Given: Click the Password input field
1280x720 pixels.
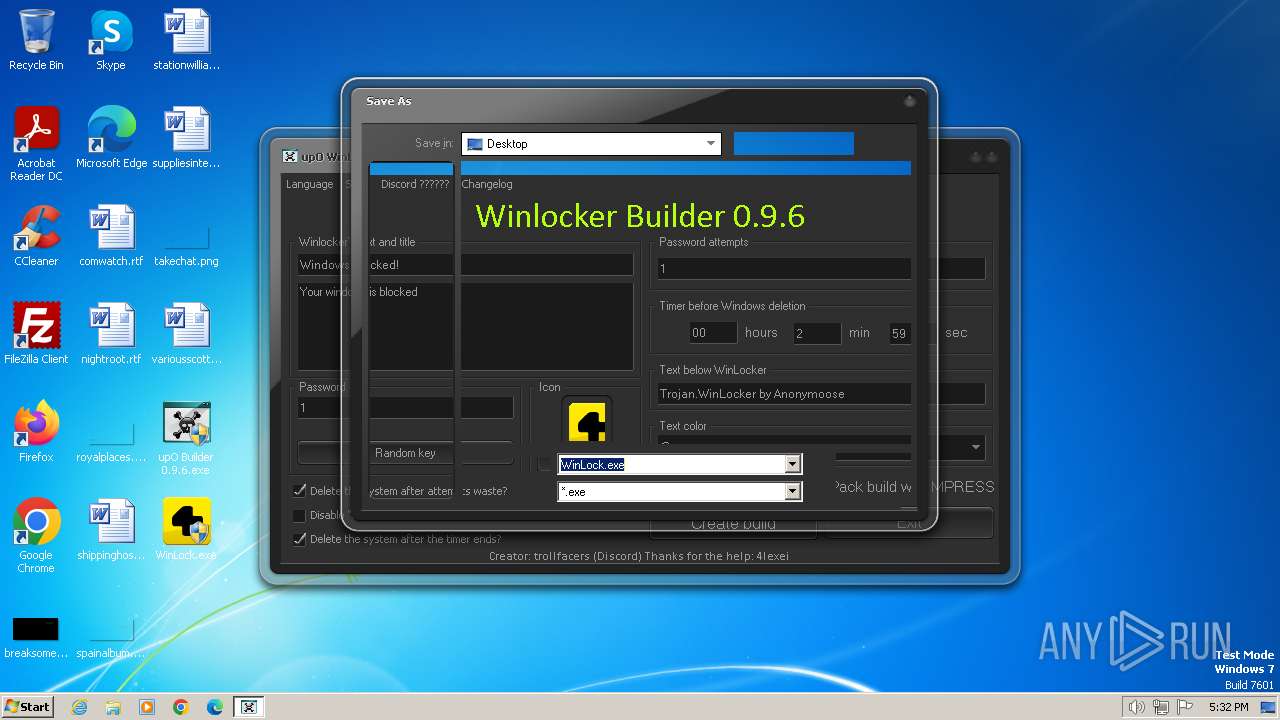Looking at the screenshot, I should click(x=405, y=408).
